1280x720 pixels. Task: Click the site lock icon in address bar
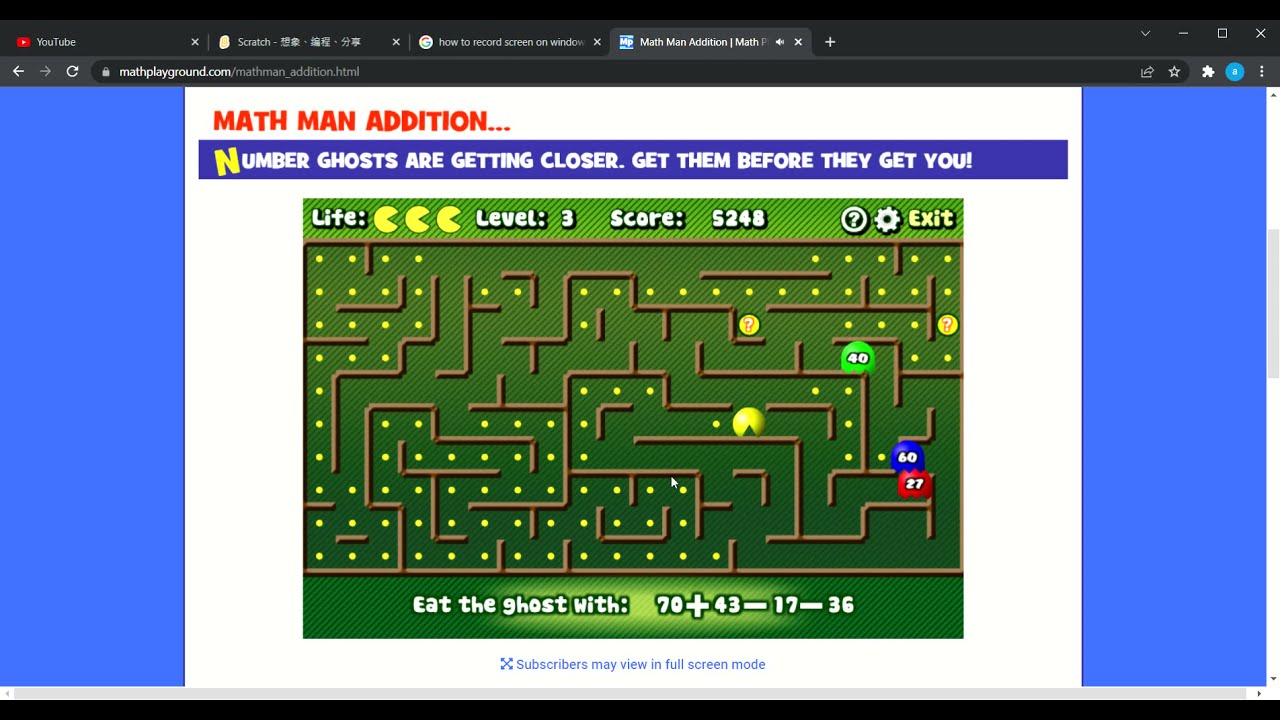tap(106, 72)
